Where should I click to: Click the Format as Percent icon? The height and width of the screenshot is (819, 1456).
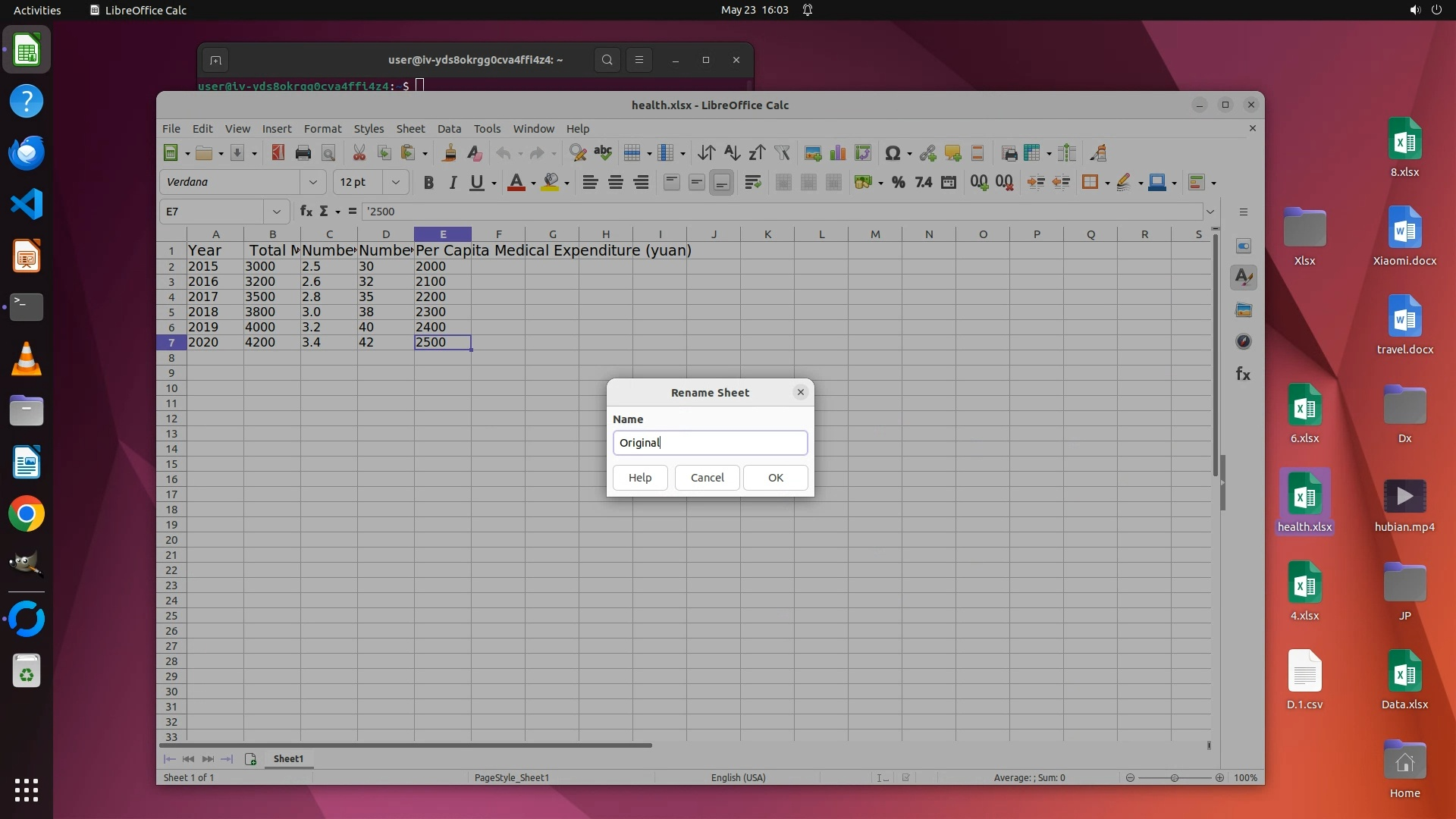coord(898,182)
